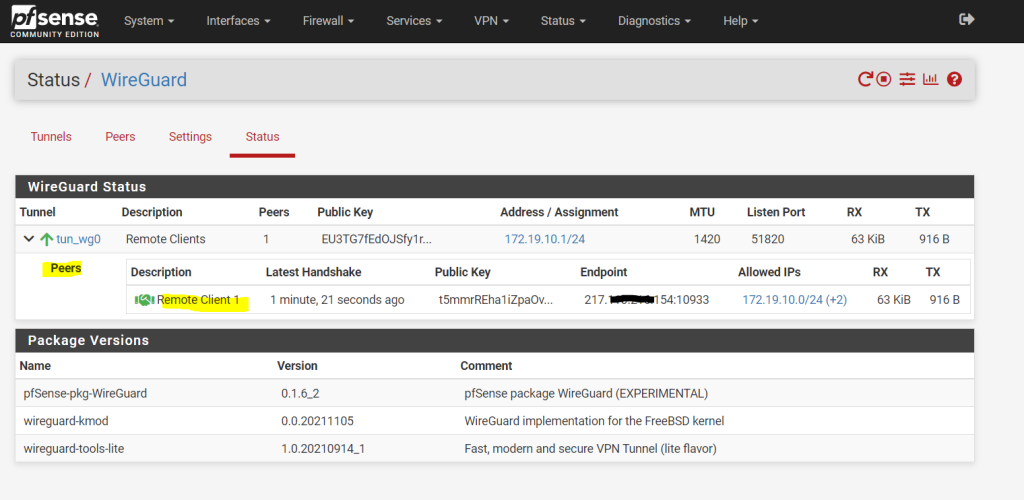The image size is (1024, 500).
Task: Click the pfSense Community Edition logo
Action: [54, 22]
